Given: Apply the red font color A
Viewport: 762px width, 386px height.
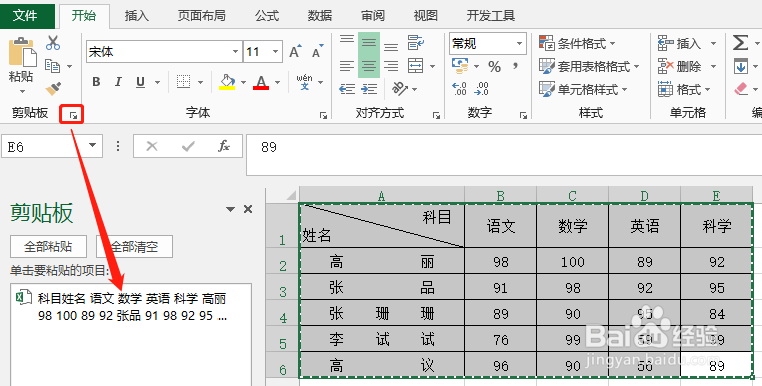Looking at the screenshot, I should [261, 82].
